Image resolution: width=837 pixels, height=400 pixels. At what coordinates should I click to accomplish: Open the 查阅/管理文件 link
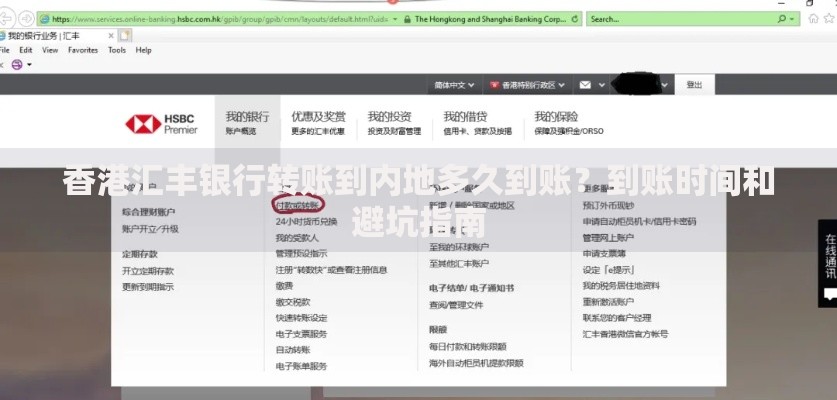click(456, 305)
